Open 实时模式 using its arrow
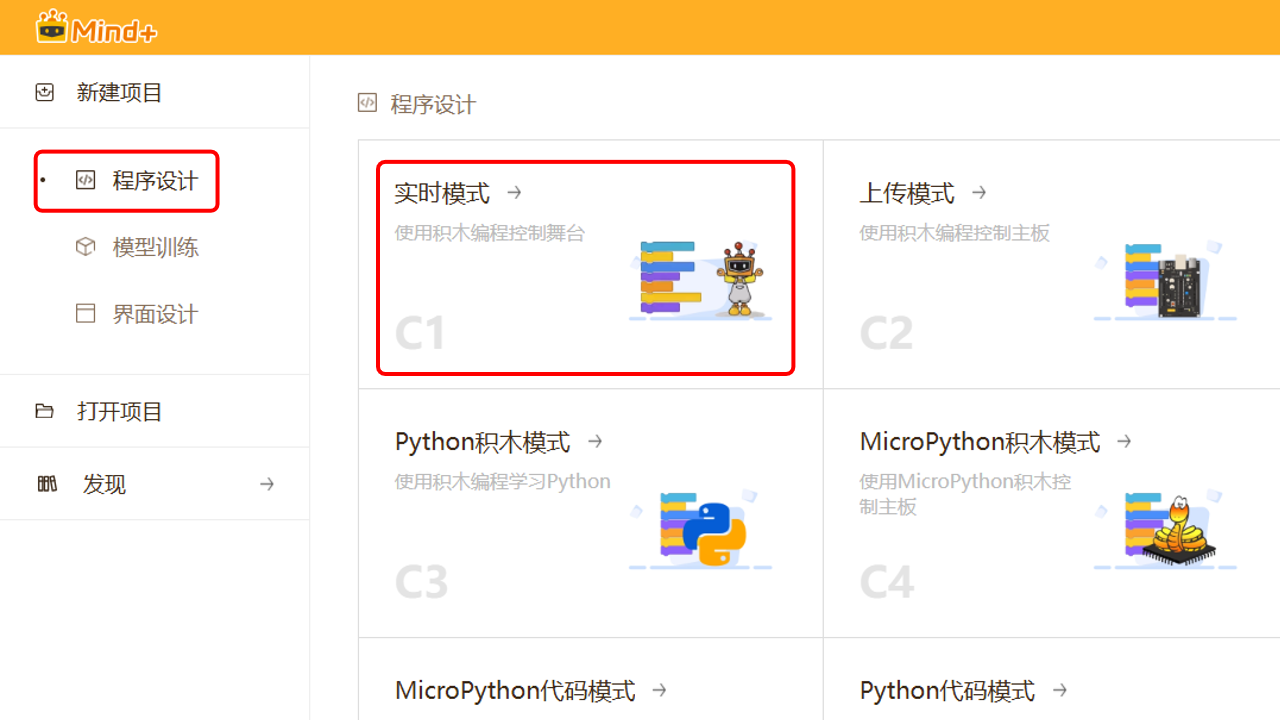Image resolution: width=1280 pixels, height=720 pixels. pyautogui.click(x=515, y=193)
